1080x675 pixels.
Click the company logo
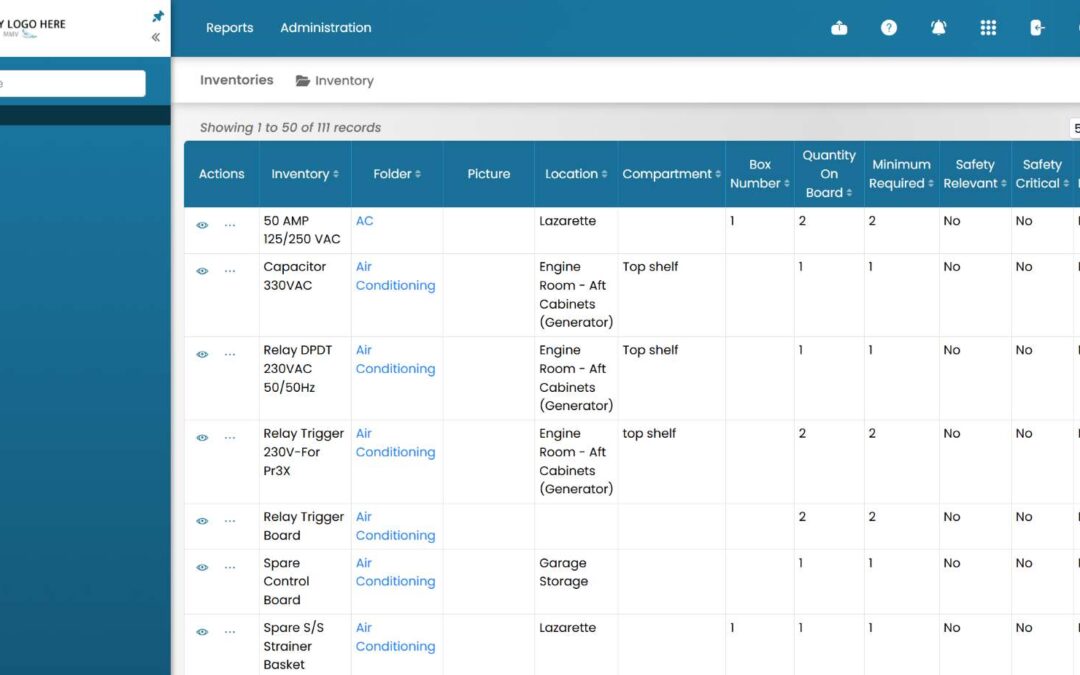pos(33,28)
